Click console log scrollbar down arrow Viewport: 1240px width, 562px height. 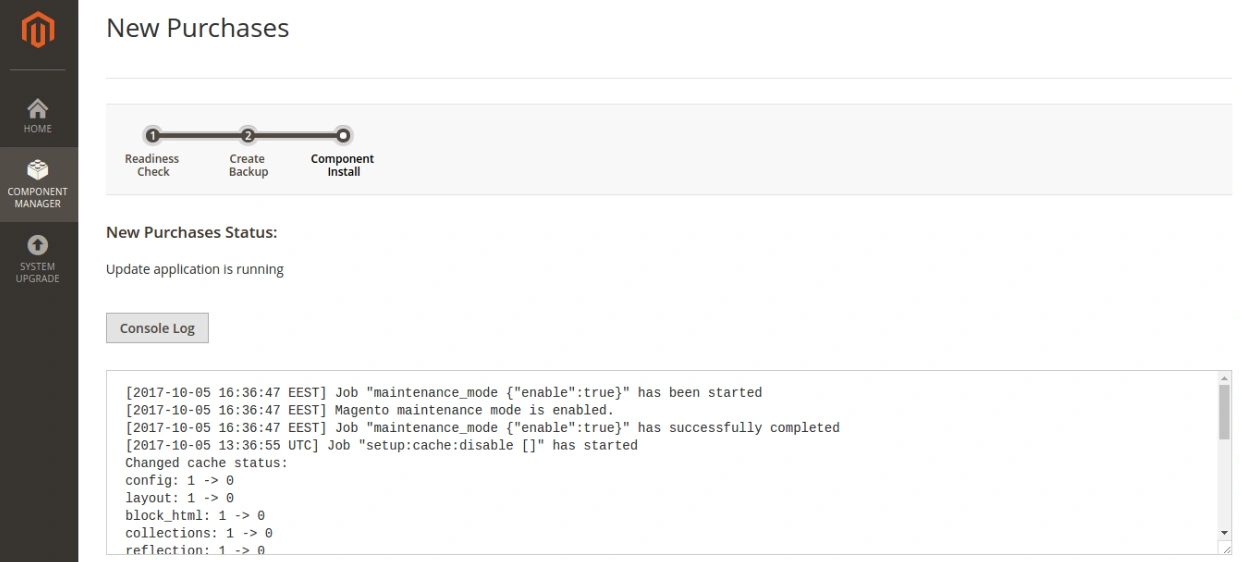(1224, 533)
